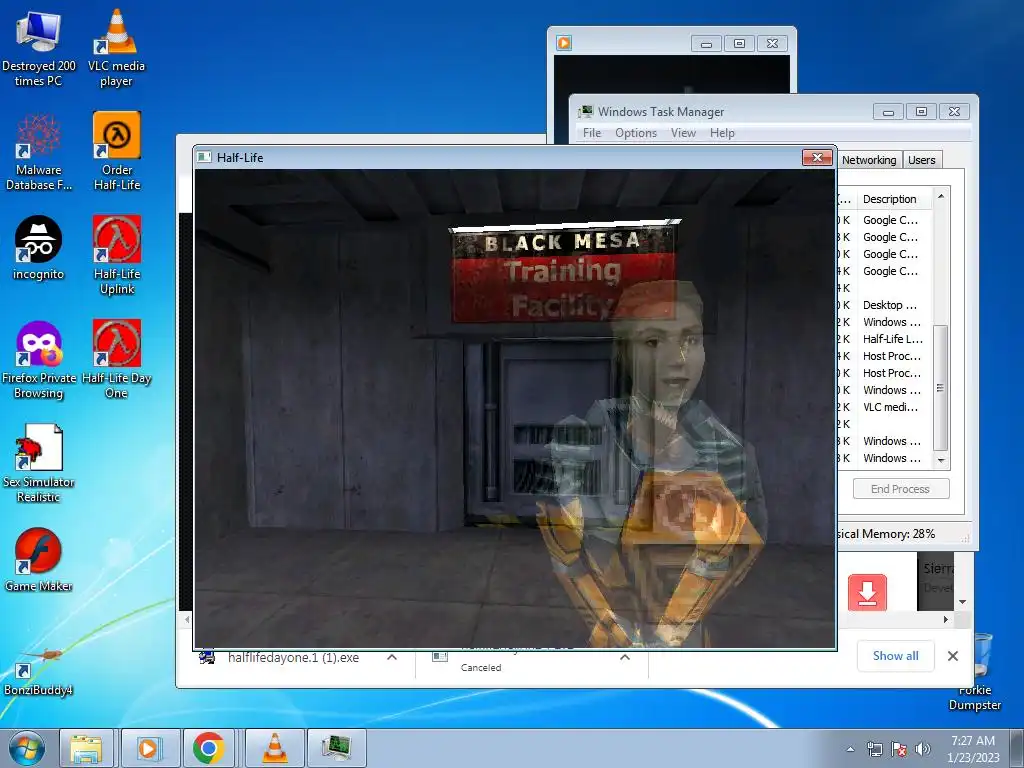Open File Explorer from the taskbar
This screenshot has height=768, width=1024.
pyautogui.click(x=86, y=748)
